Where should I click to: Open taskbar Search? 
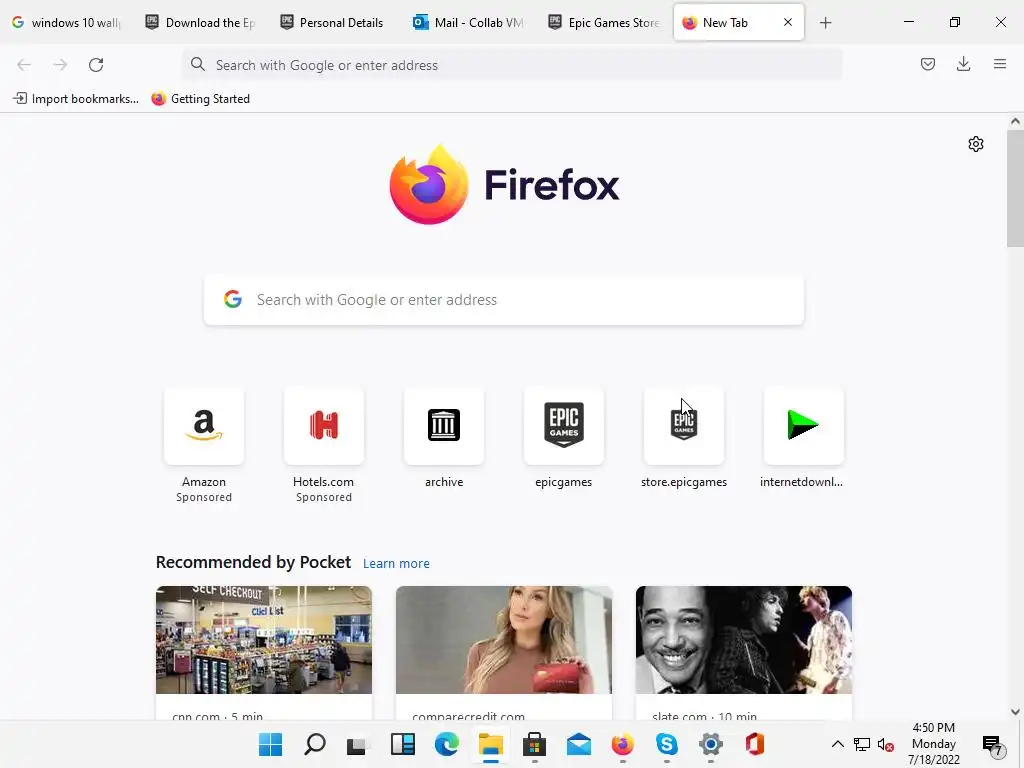(315, 744)
